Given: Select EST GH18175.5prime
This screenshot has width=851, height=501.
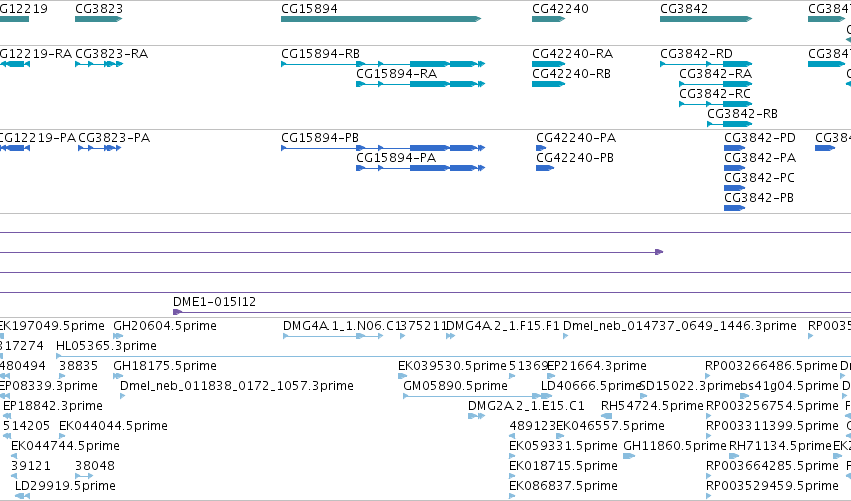Looking at the screenshot, I should [x=164, y=366].
